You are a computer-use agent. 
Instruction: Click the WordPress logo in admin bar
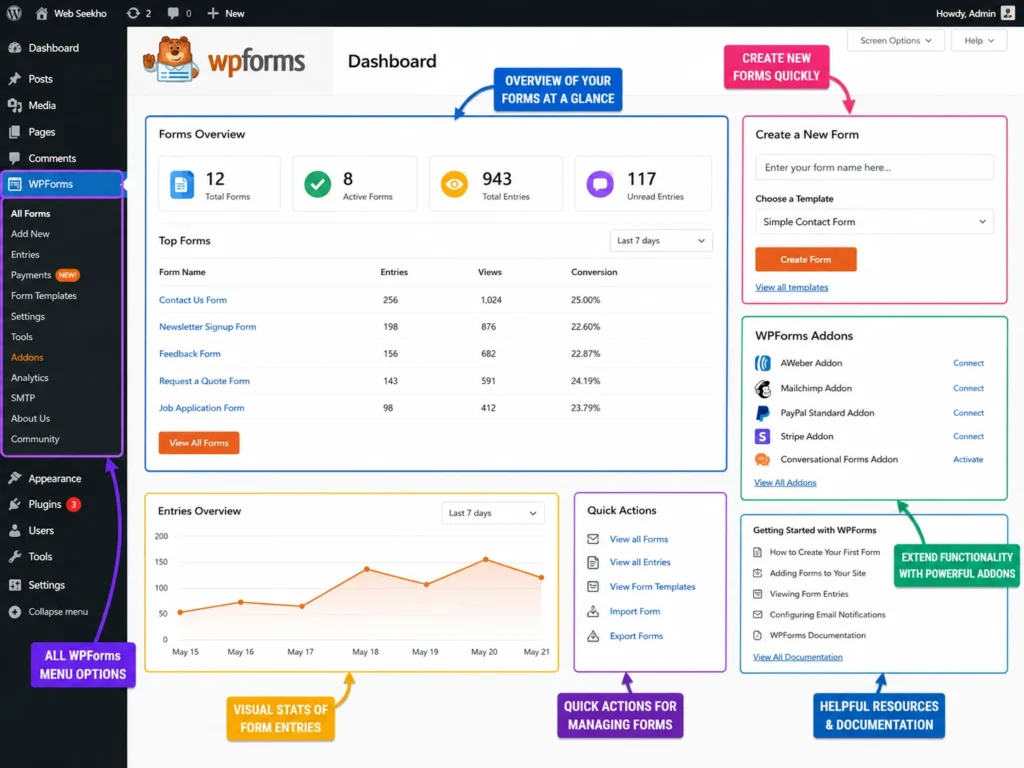click(14, 13)
